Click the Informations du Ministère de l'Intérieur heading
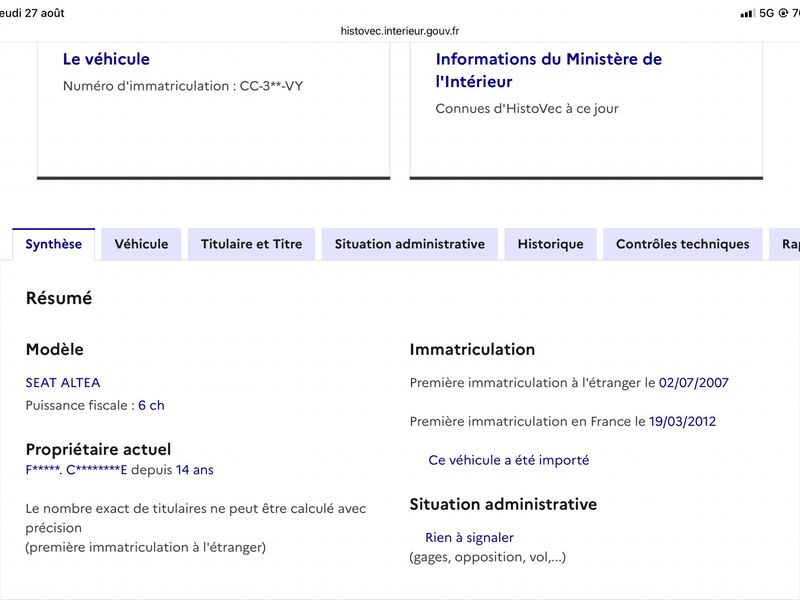 548,70
